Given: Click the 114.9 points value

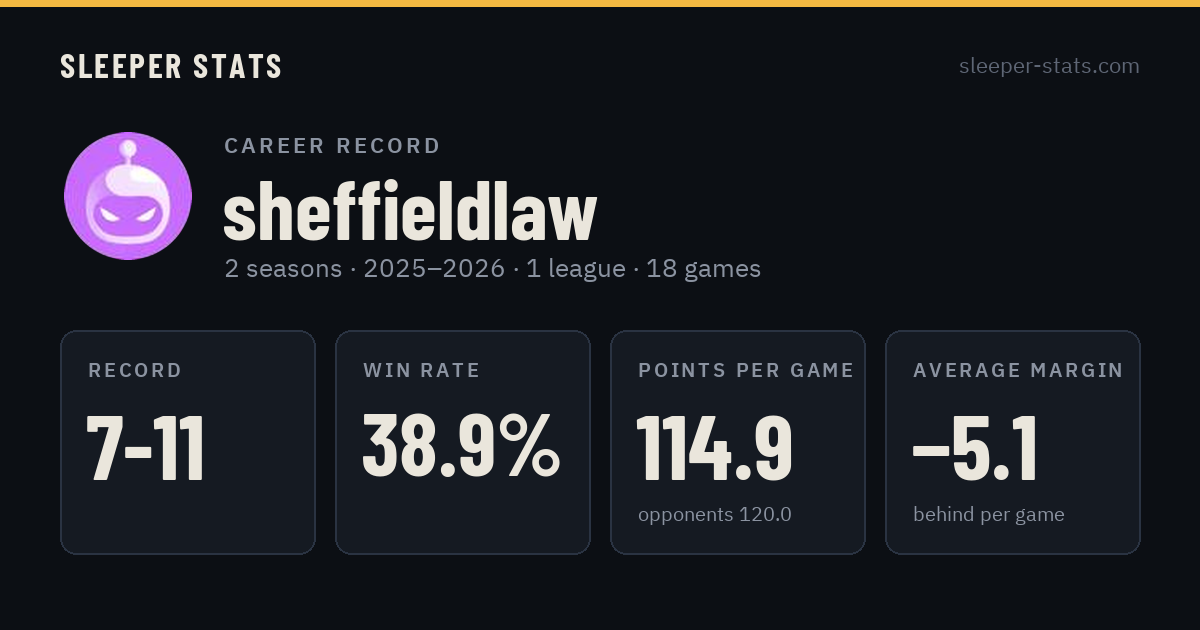Looking at the screenshot, I should coord(715,448).
